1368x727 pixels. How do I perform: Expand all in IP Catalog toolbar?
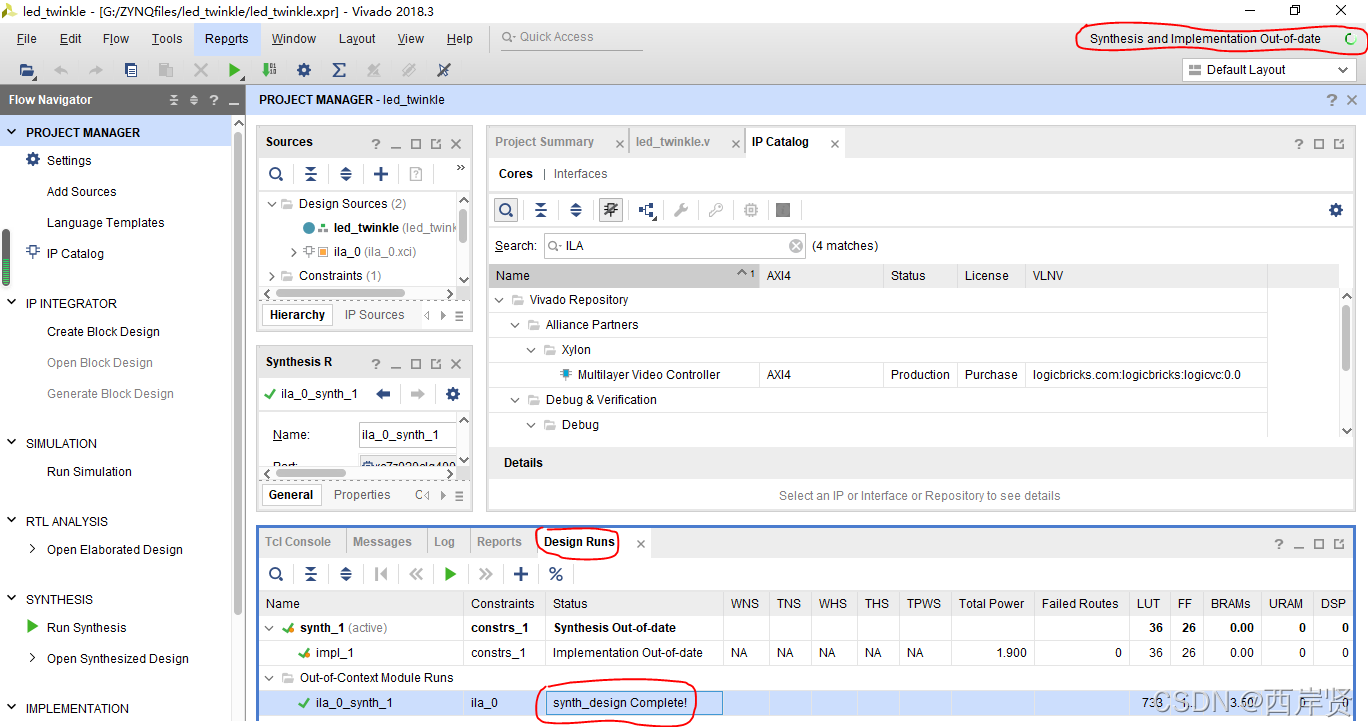(576, 210)
